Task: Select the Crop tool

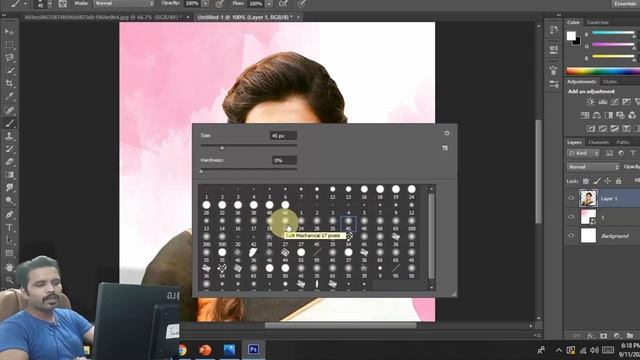Action: coord(9,83)
